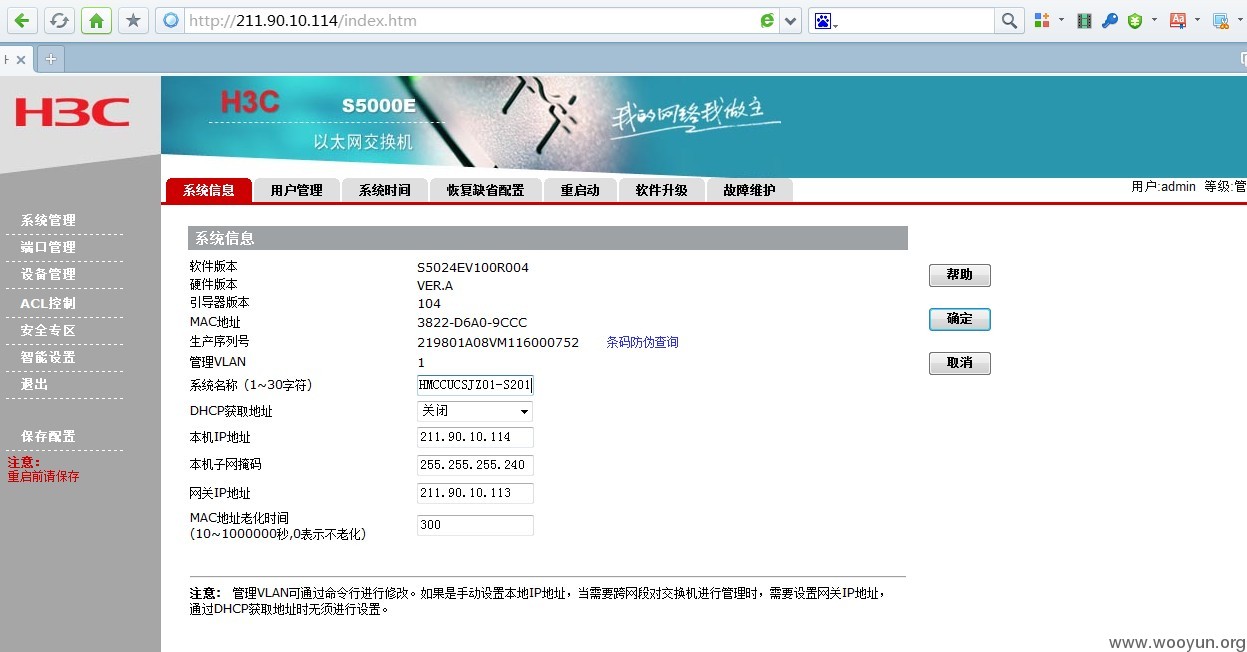Click the software version S5024EV100R004 text
The width and height of the screenshot is (1247, 652).
coord(473,268)
